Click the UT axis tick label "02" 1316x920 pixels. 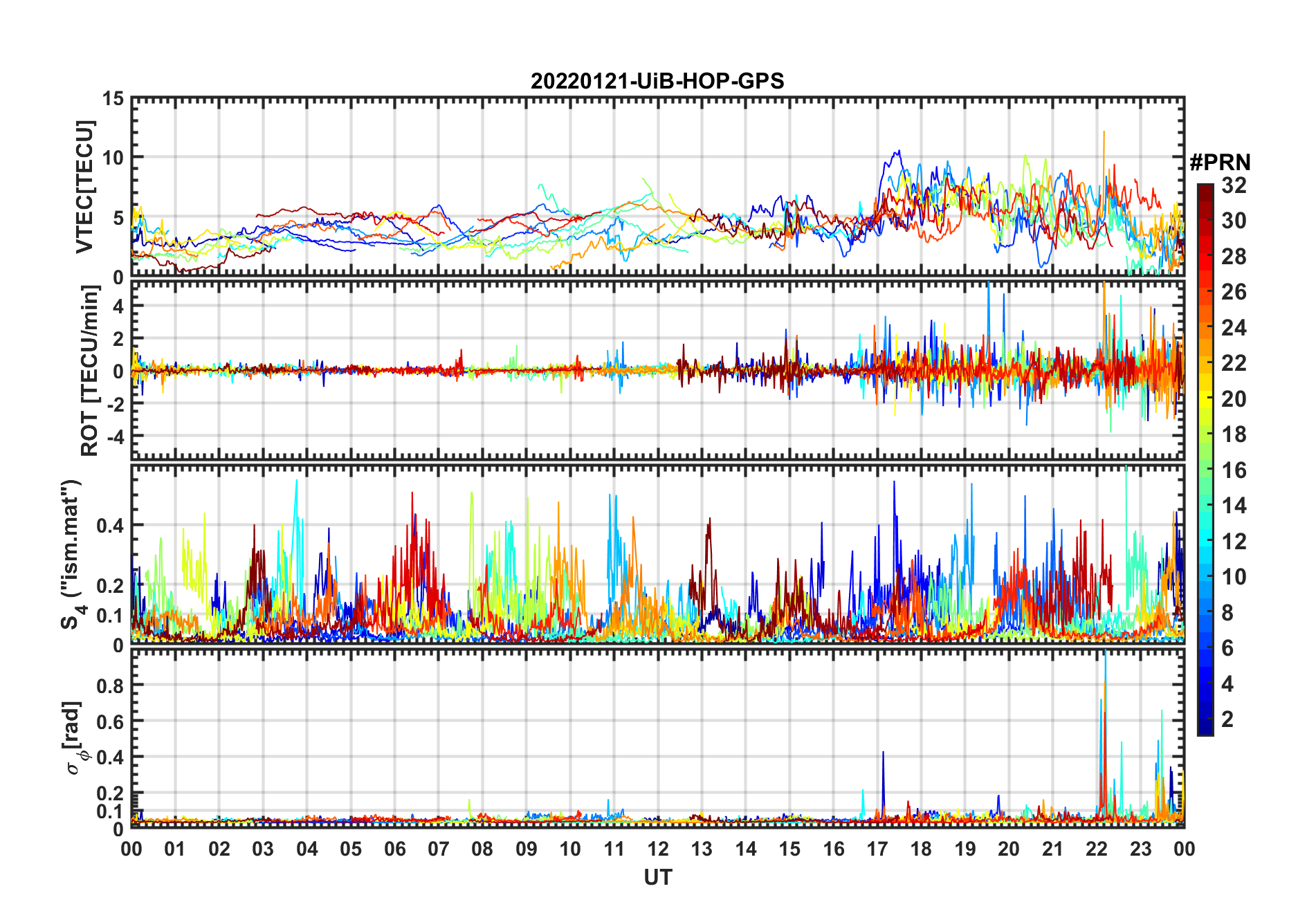coord(219,849)
